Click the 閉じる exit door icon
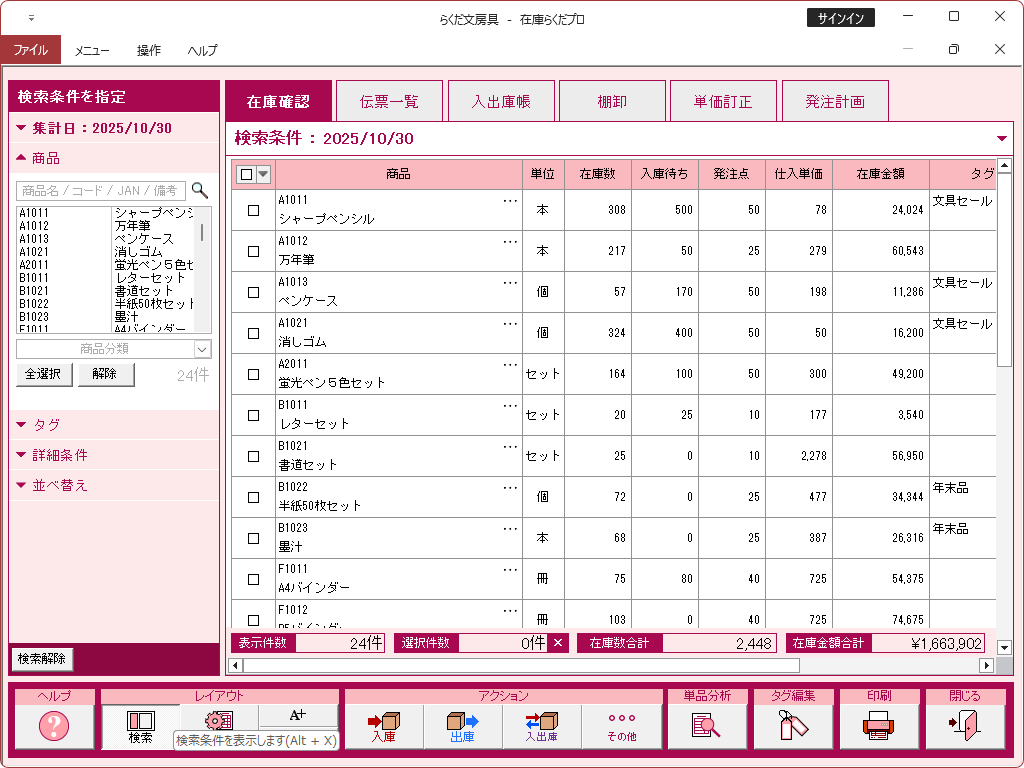The width and height of the screenshot is (1024, 768). (x=964, y=726)
